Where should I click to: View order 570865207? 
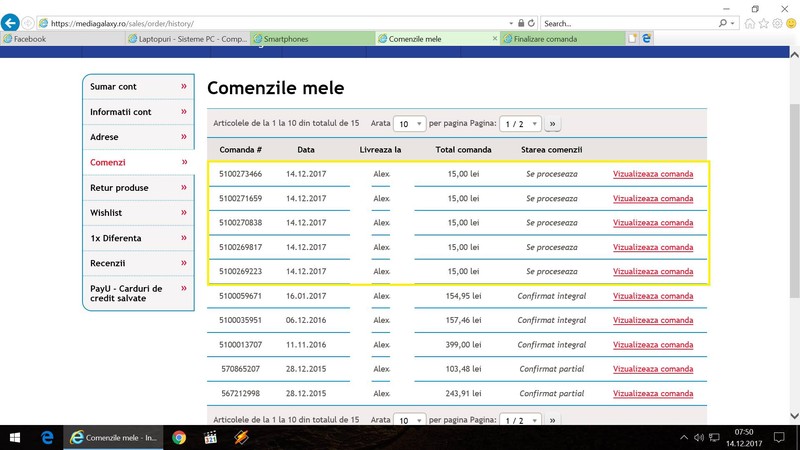653,369
